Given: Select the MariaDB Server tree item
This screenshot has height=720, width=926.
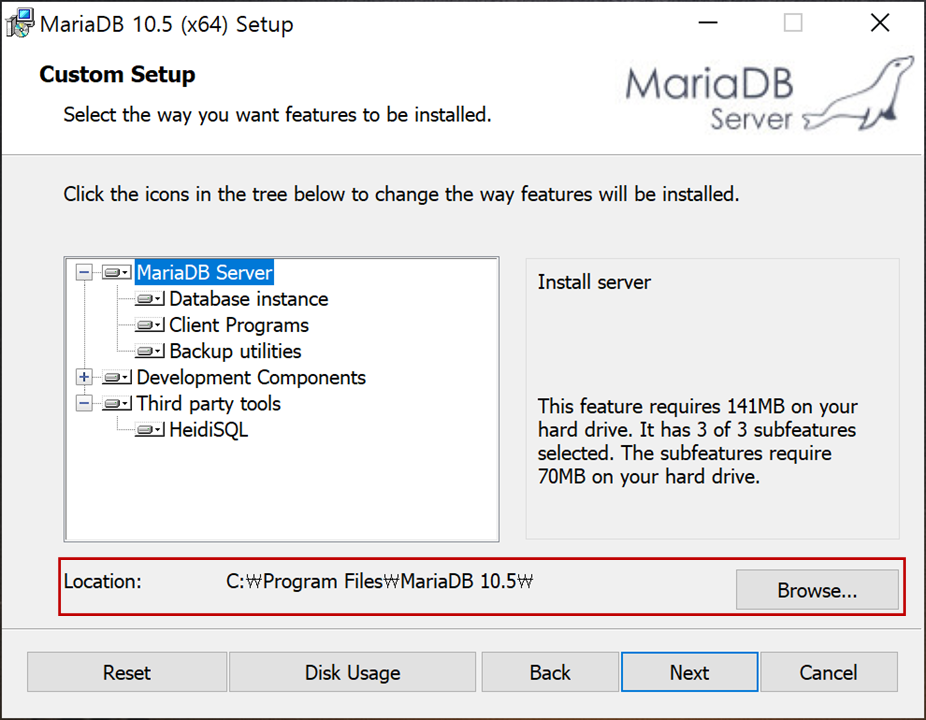Looking at the screenshot, I should pos(204,272).
